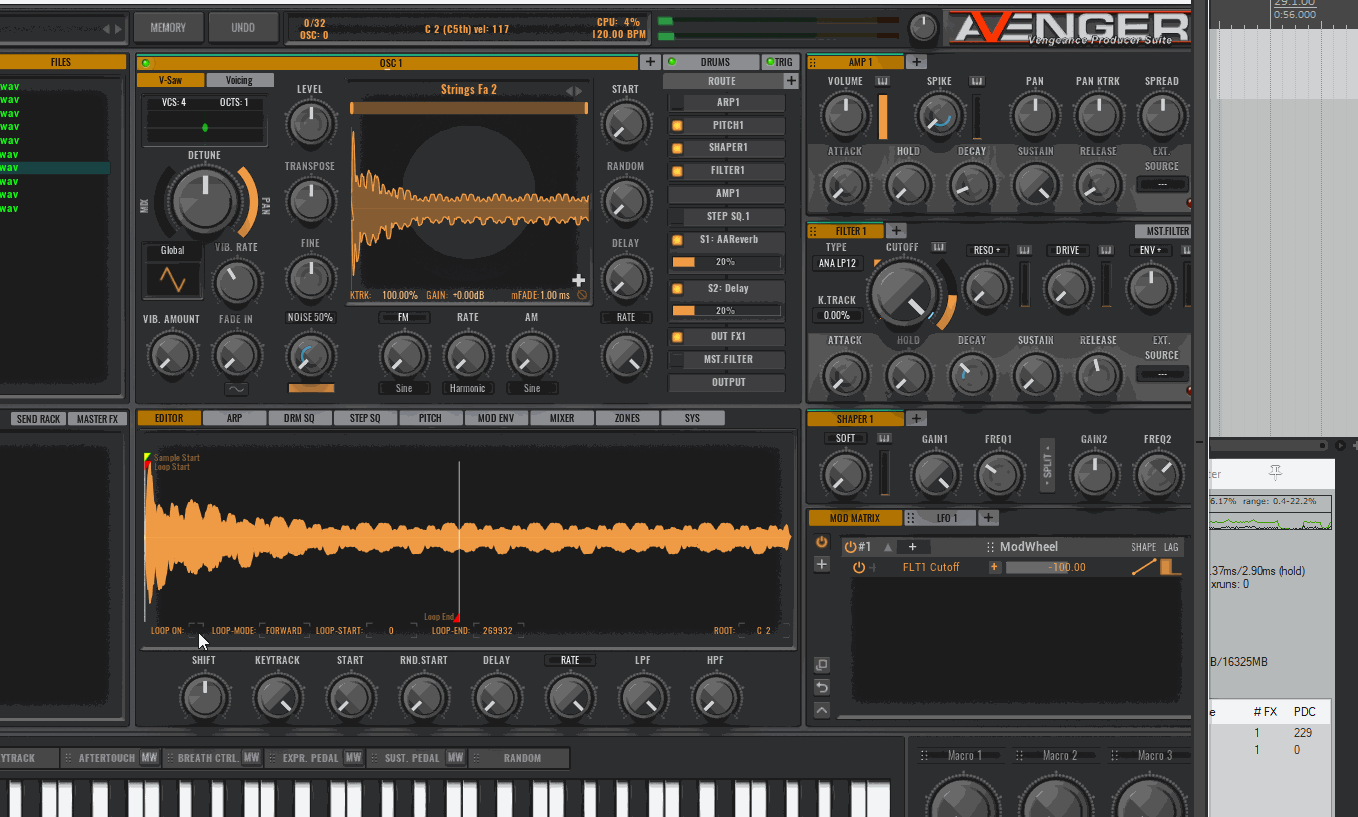Open the Sine dropdown under FM knob
The width and height of the screenshot is (1358, 817).
click(x=403, y=388)
